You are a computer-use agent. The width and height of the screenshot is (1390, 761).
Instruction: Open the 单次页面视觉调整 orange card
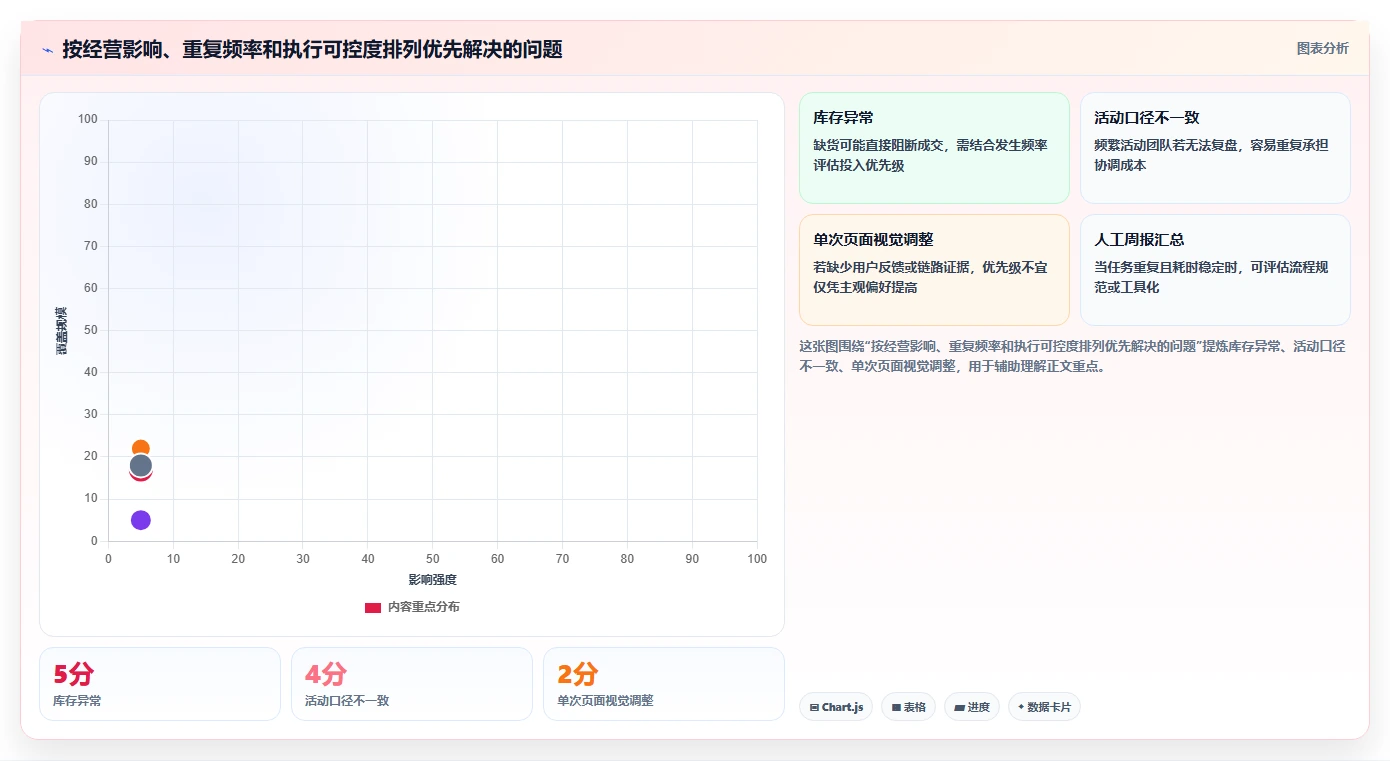coord(934,270)
